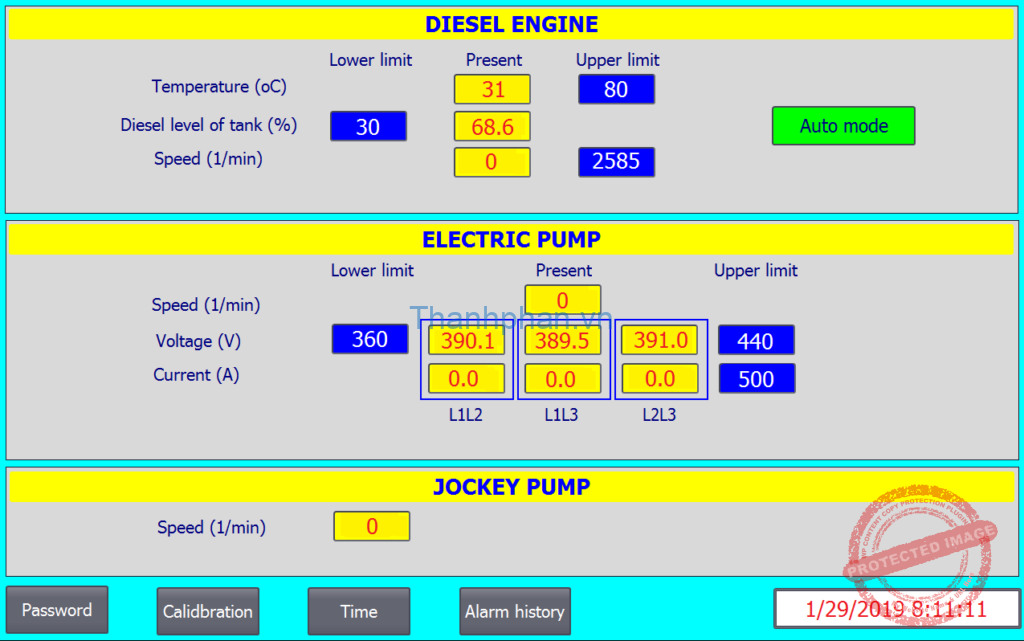Click the L1L3 voltage reading 389.5
This screenshot has height=641, width=1024.
[x=563, y=341]
